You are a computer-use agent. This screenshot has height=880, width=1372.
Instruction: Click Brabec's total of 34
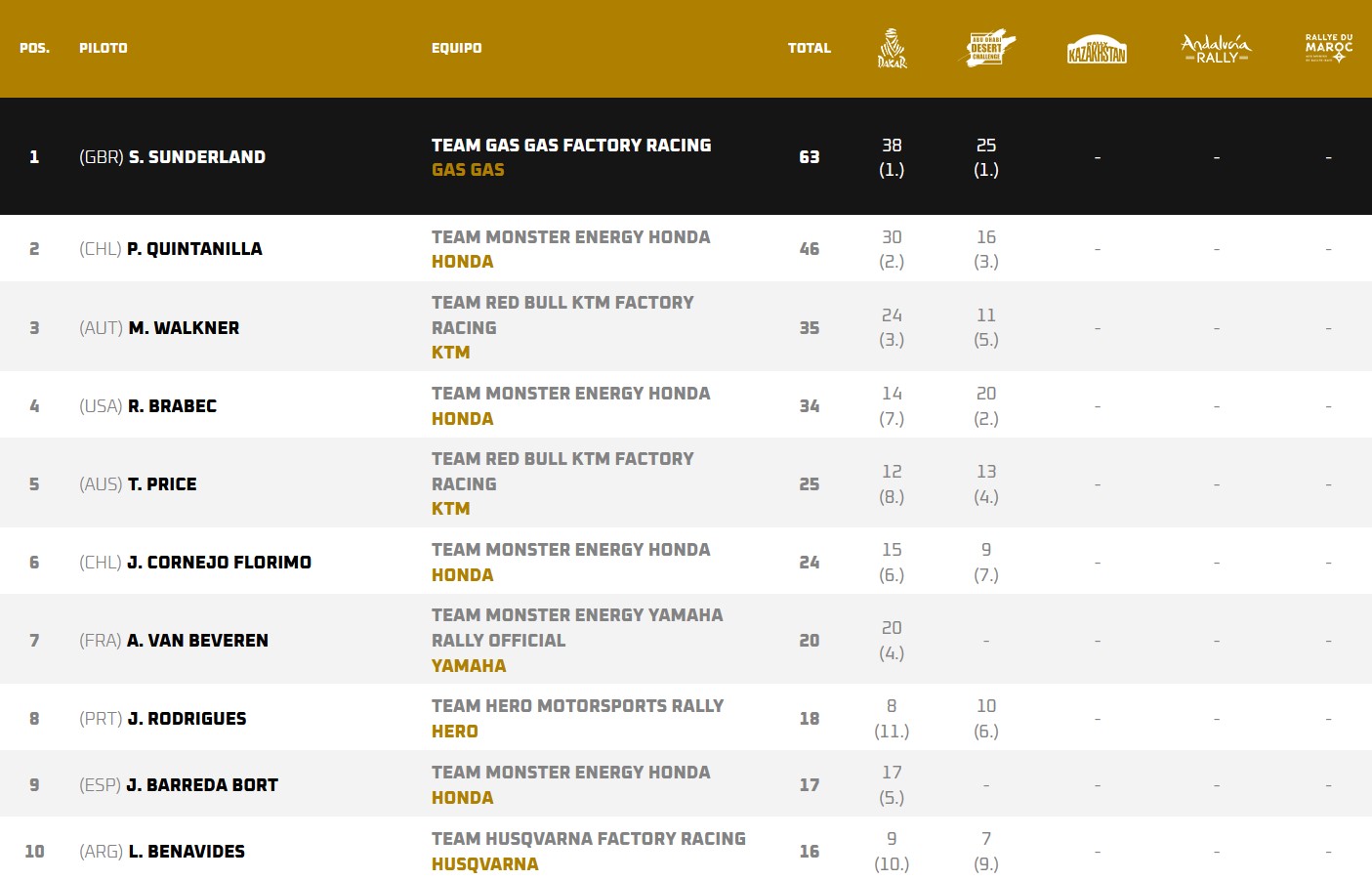(810, 405)
